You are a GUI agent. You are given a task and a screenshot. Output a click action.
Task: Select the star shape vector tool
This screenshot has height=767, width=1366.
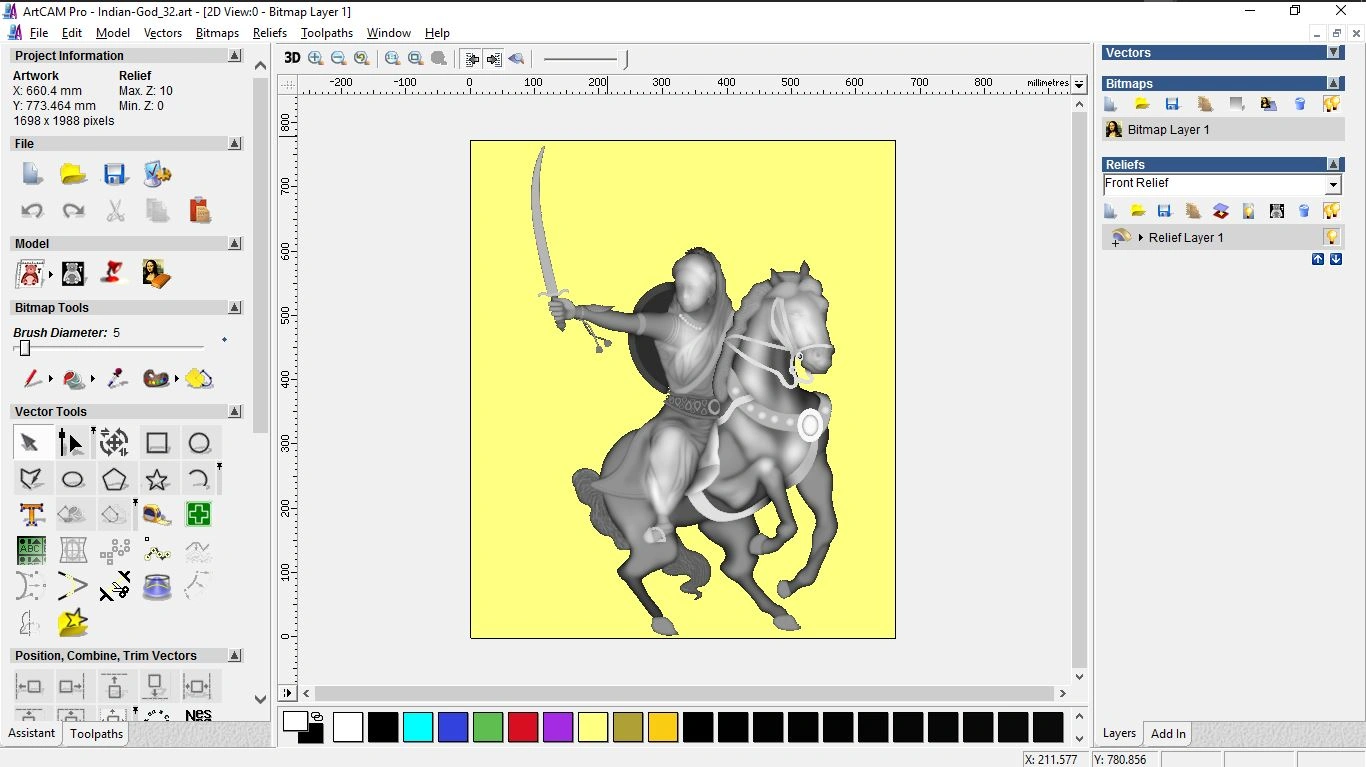(156, 479)
